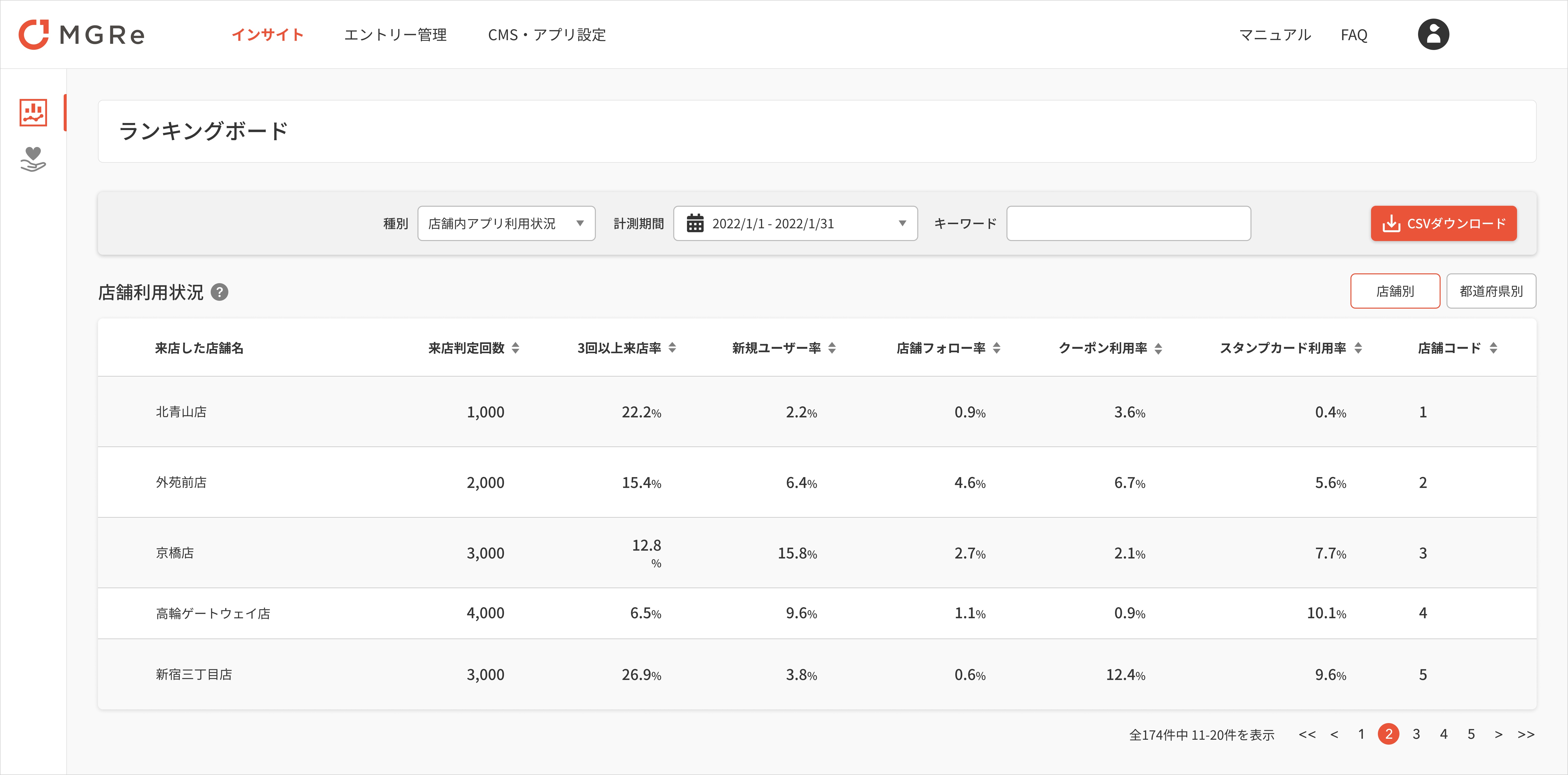
Task: Sort by 新規ユーザー率 column arrows
Action: pyautogui.click(x=832, y=348)
